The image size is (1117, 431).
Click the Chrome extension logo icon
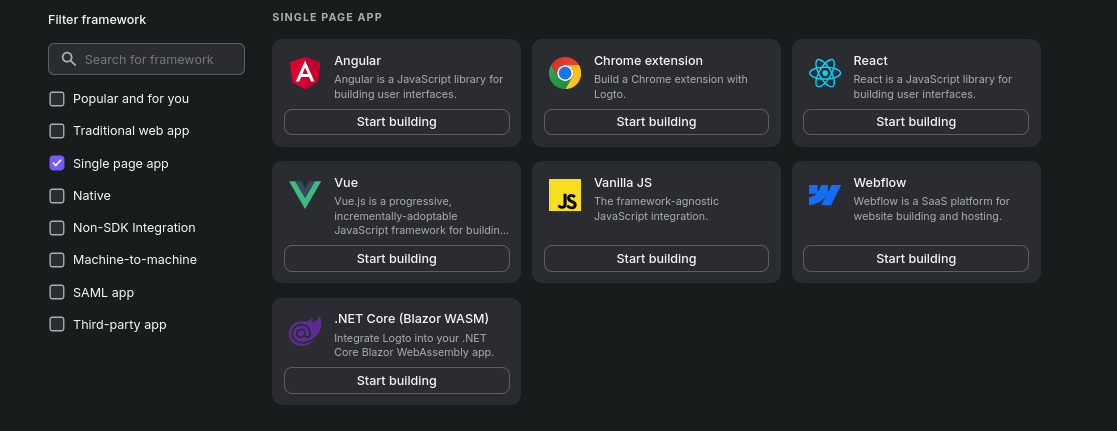click(x=564, y=73)
